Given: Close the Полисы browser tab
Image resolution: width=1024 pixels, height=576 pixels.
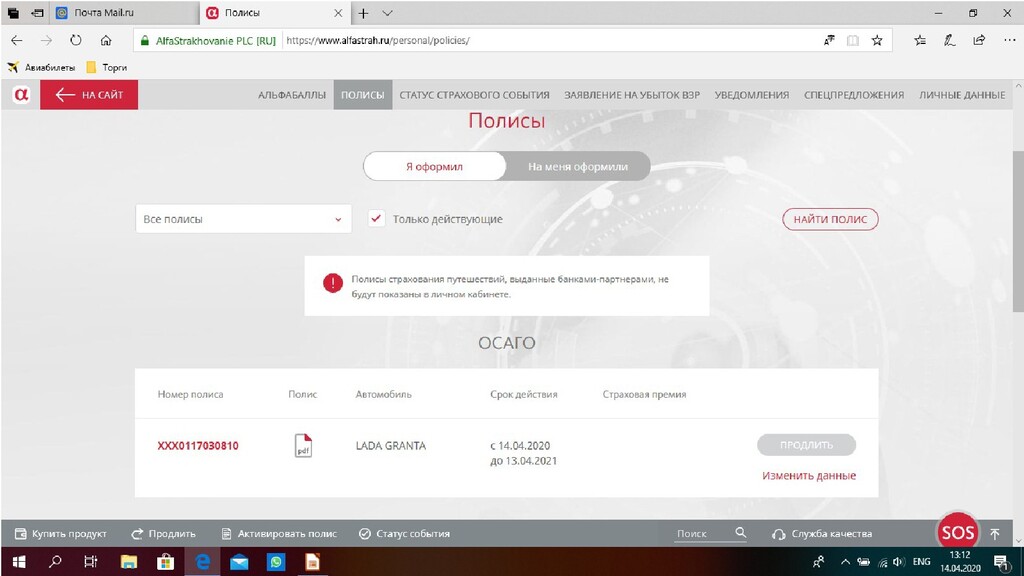Looking at the screenshot, I should click(x=338, y=13).
